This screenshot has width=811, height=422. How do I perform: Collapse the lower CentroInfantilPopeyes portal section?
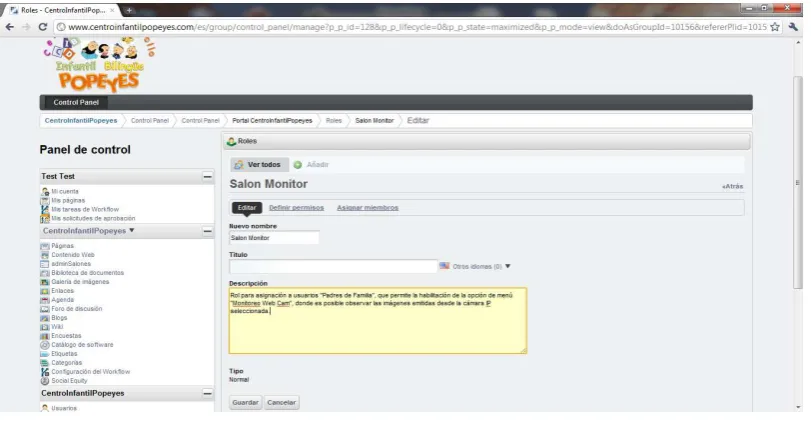(x=207, y=394)
